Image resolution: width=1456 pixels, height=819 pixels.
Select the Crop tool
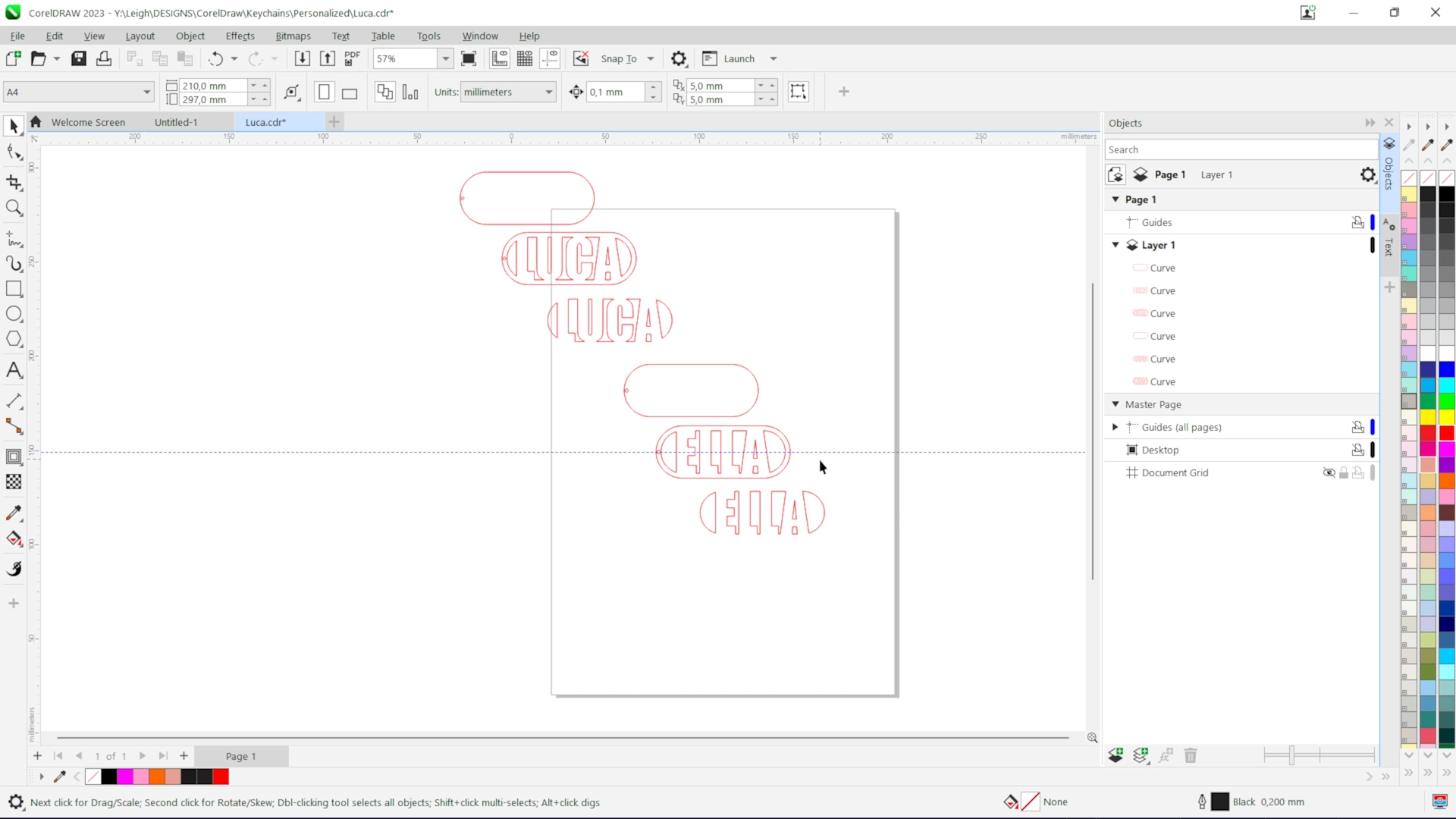coord(14,182)
